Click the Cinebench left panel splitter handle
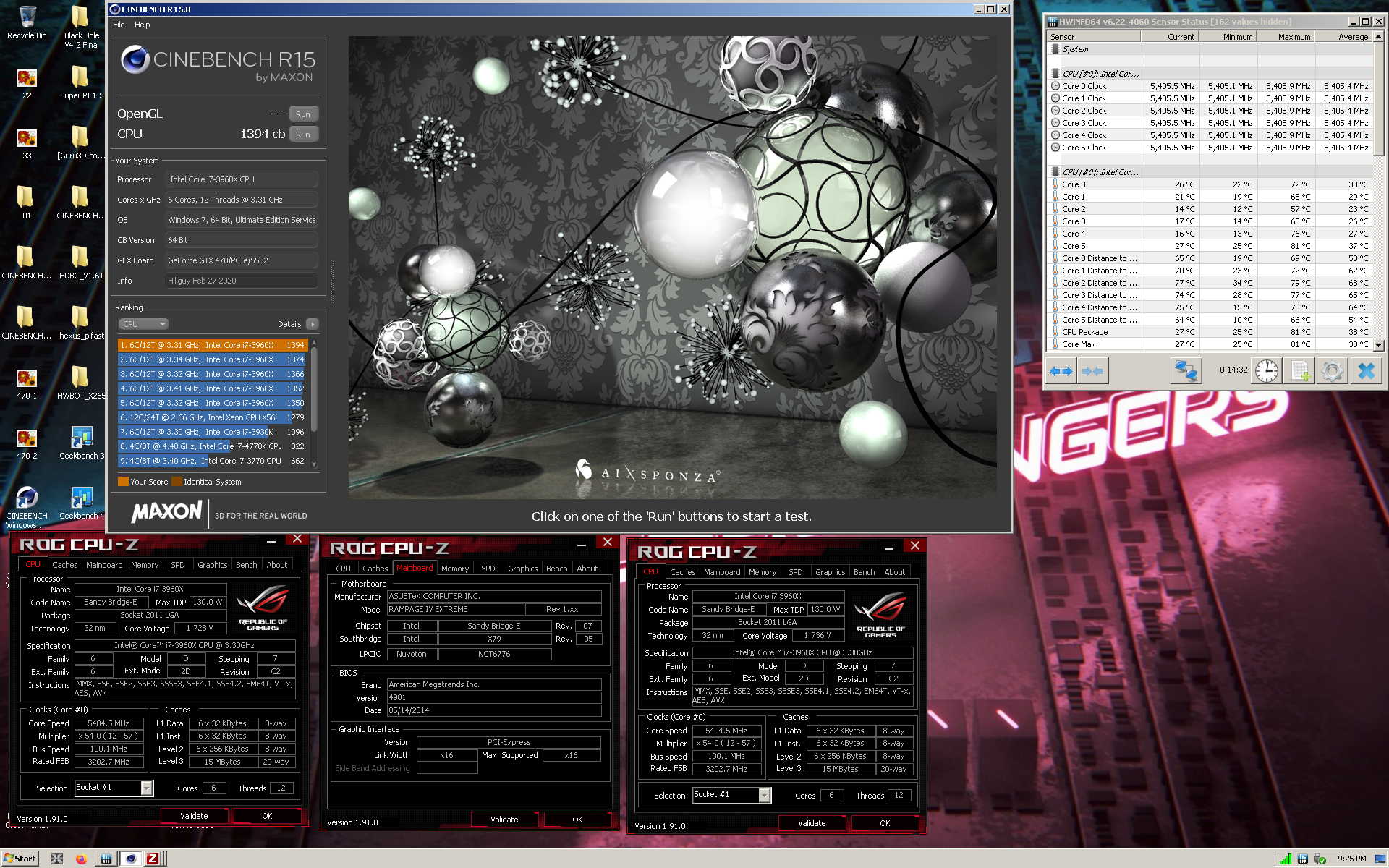This screenshot has width=1389, height=868. click(332, 281)
